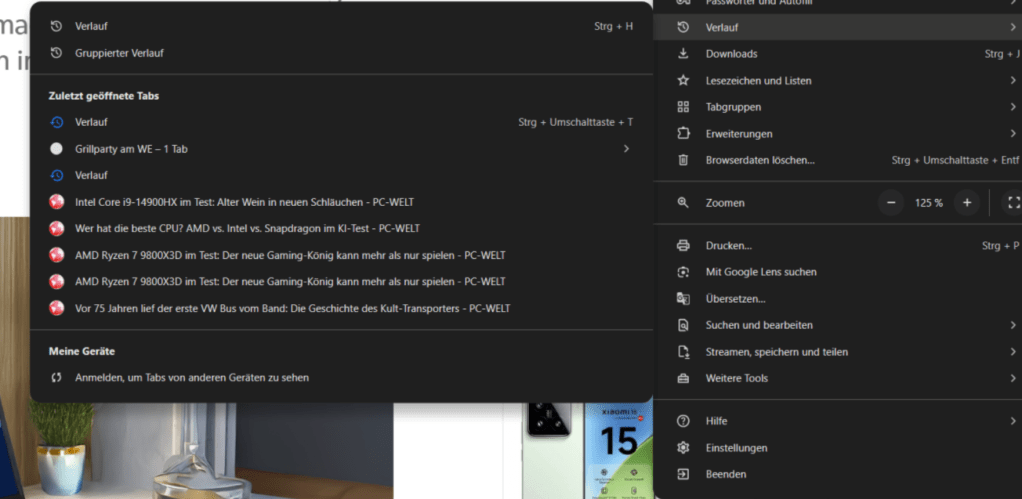Click clock icon beside Gruppierter Verlauf
The image size is (1022, 499).
point(57,53)
